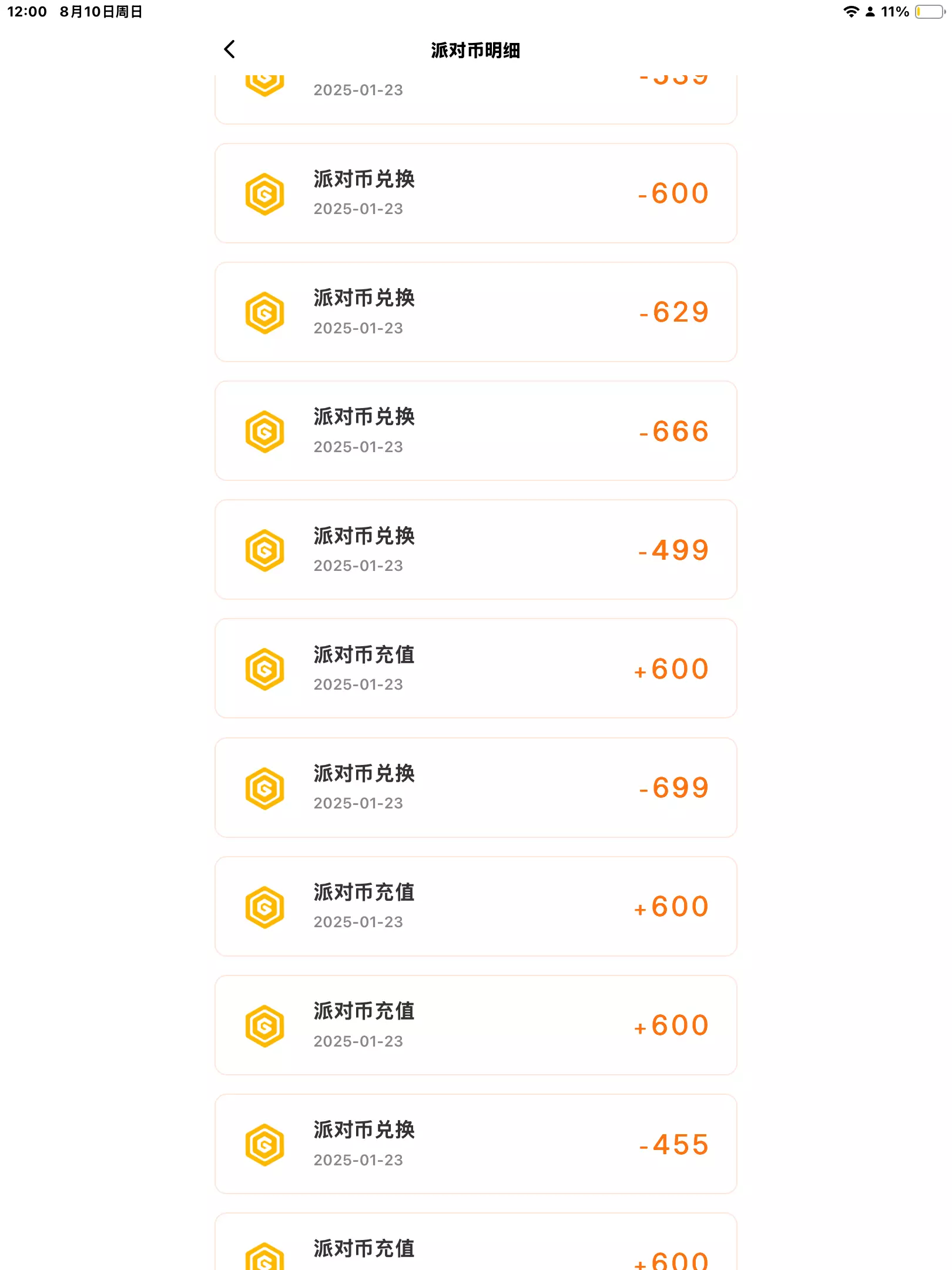The height and width of the screenshot is (1270, 952).
Task: Tap the Wi-Fi status icon
Action: pyautogui.click(x=850, y=12)
